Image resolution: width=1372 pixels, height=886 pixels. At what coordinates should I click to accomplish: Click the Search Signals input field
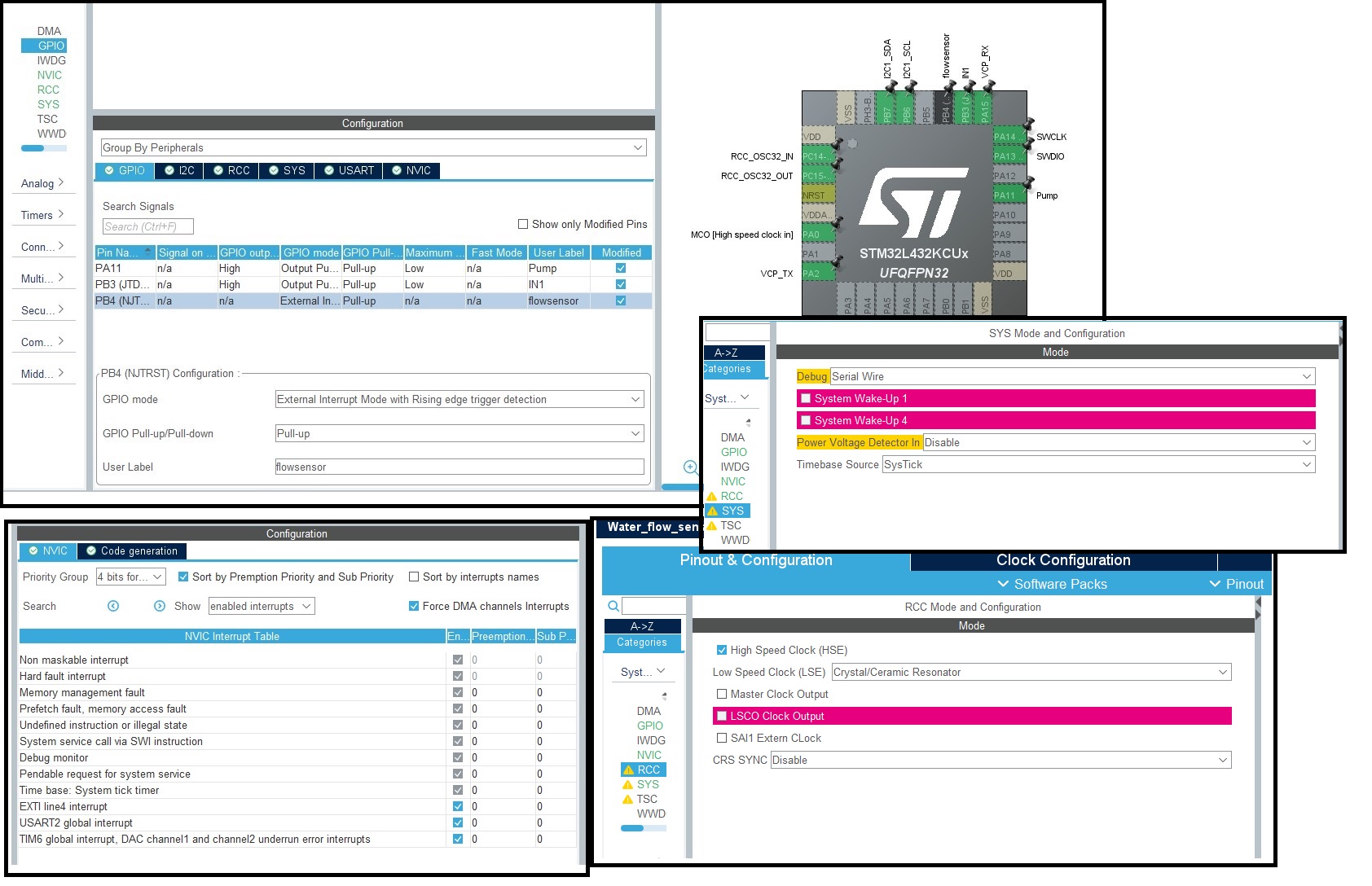tap(148, 226)
